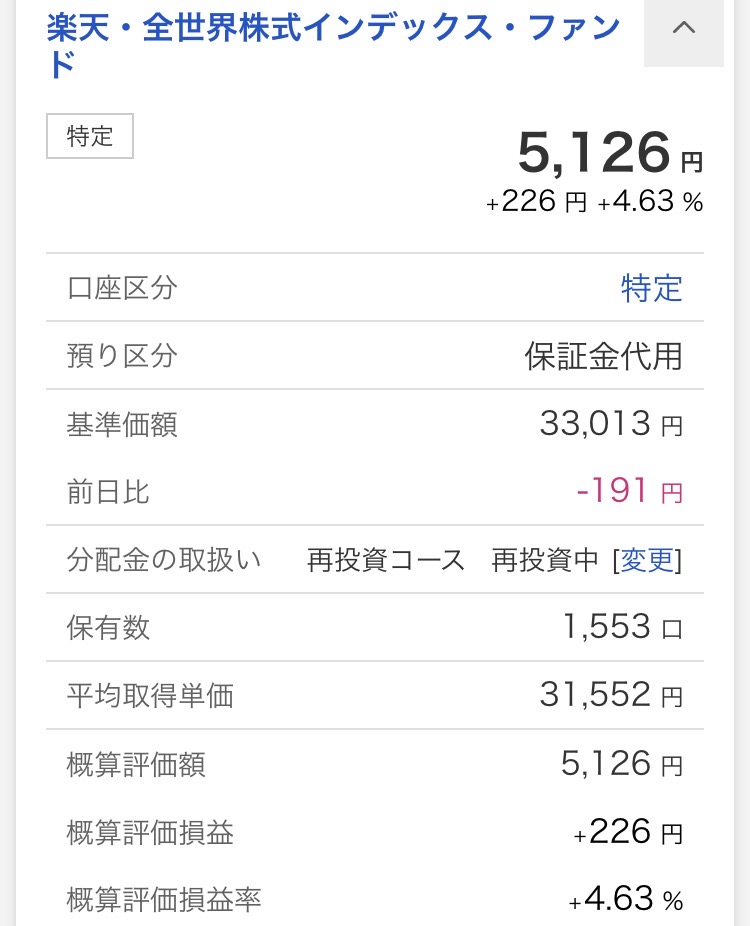This screenshot has width=750, height=926.
Task: Open the blue 特定 link in 口座区分 row
Action: [x=651, y=289]
